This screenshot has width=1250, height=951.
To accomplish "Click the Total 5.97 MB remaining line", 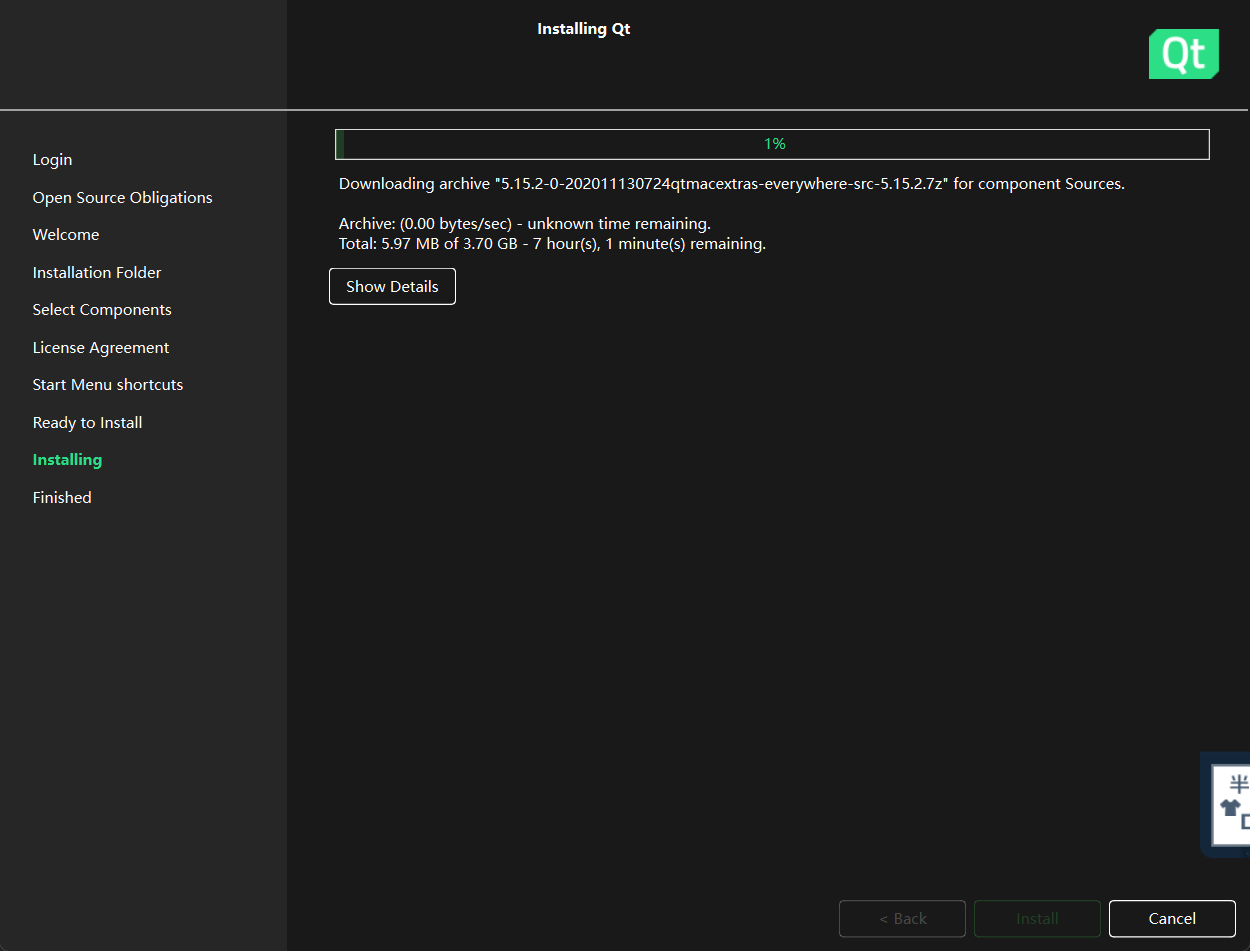I will (x=552, y=244).
